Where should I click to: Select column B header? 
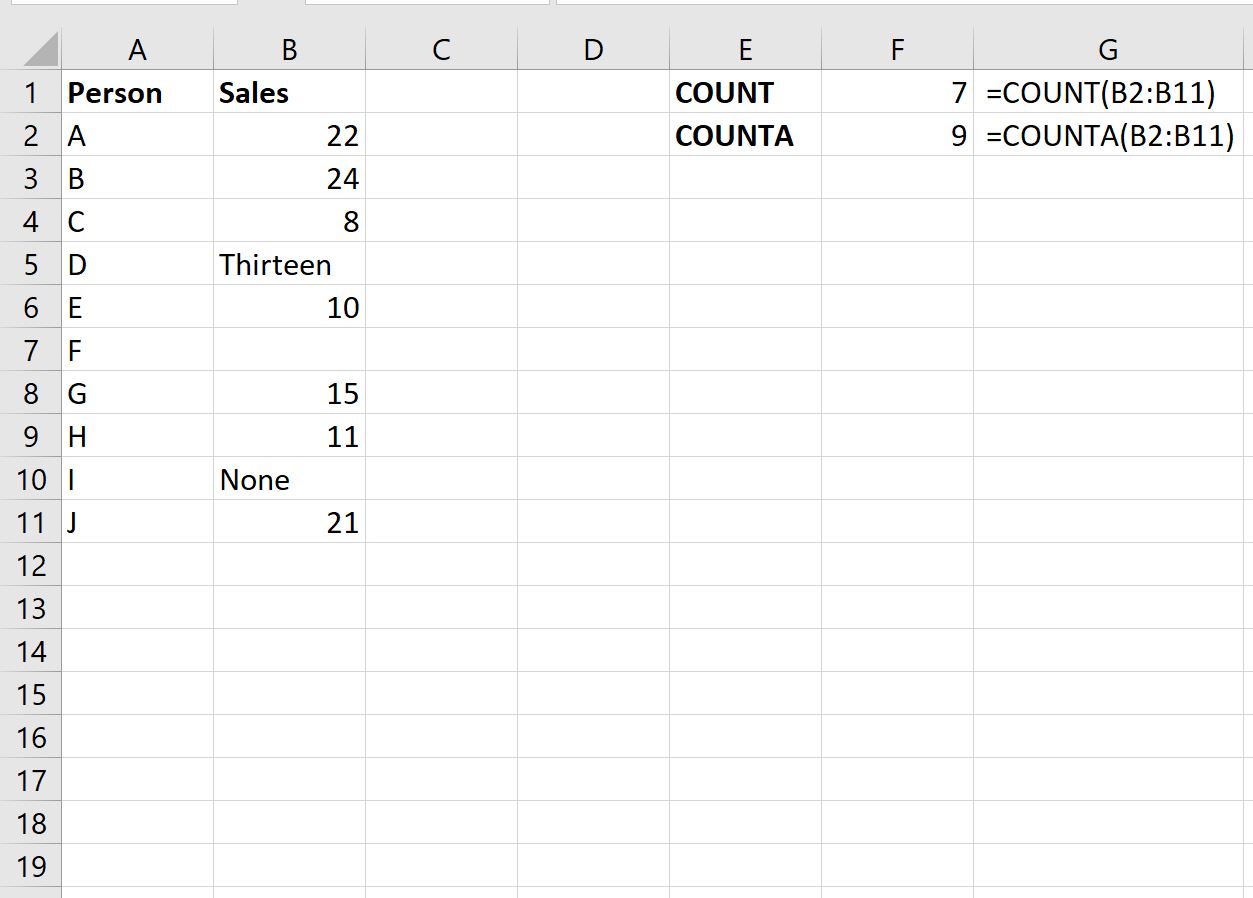(x=289, y=49)
